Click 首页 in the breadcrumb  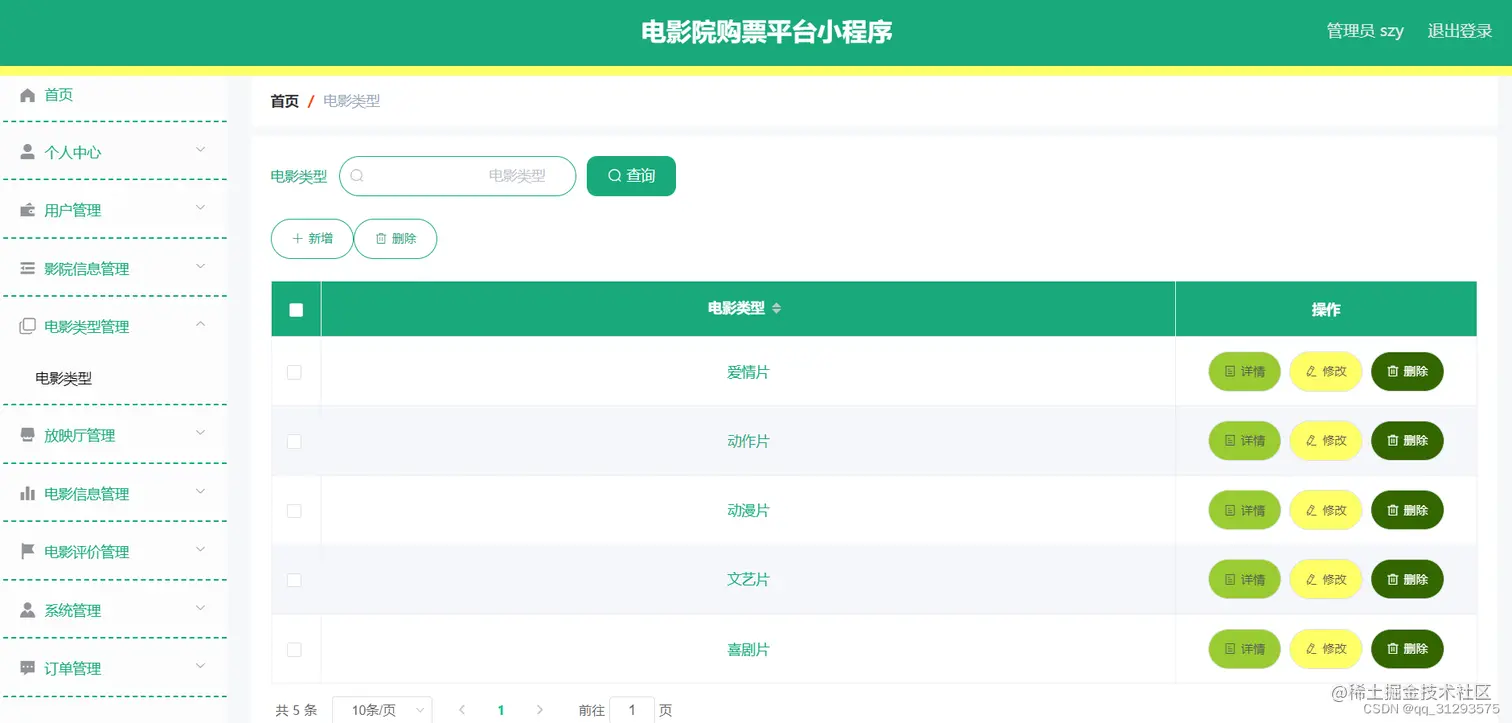coord(285,101)
